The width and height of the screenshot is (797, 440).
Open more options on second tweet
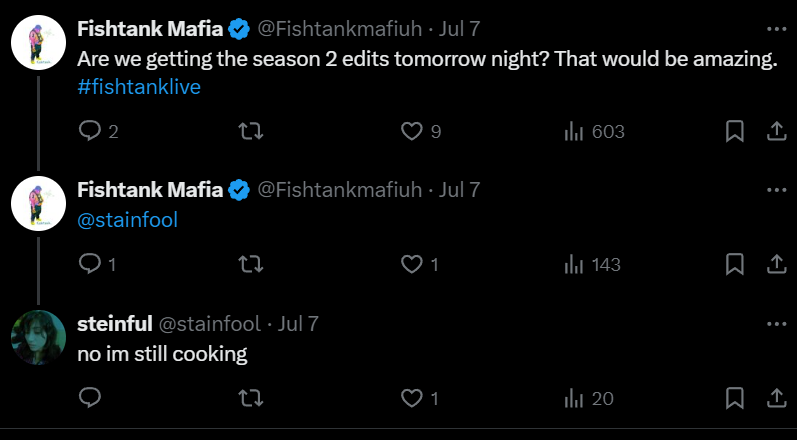776,190
